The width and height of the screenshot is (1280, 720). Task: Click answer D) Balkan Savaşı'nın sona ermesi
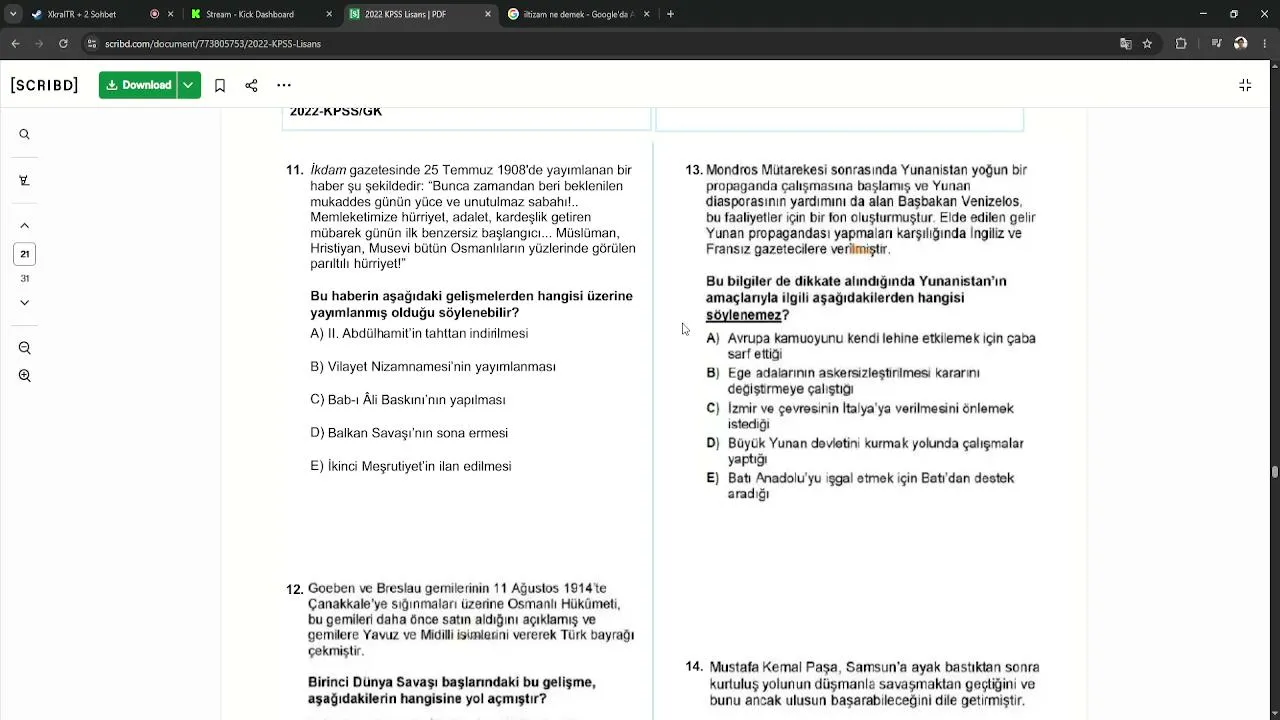[409, 433]
